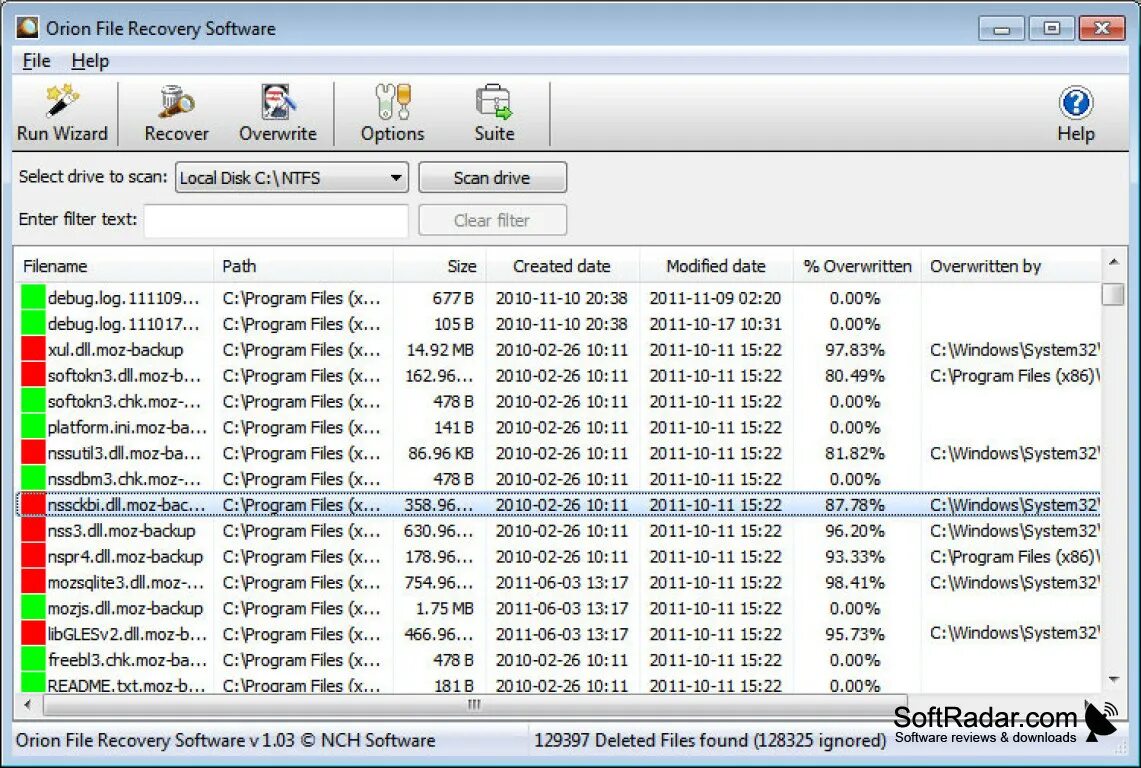
Task: Select the softokn3.dll.moz-b file name
Action: click(x=124, y=376)
